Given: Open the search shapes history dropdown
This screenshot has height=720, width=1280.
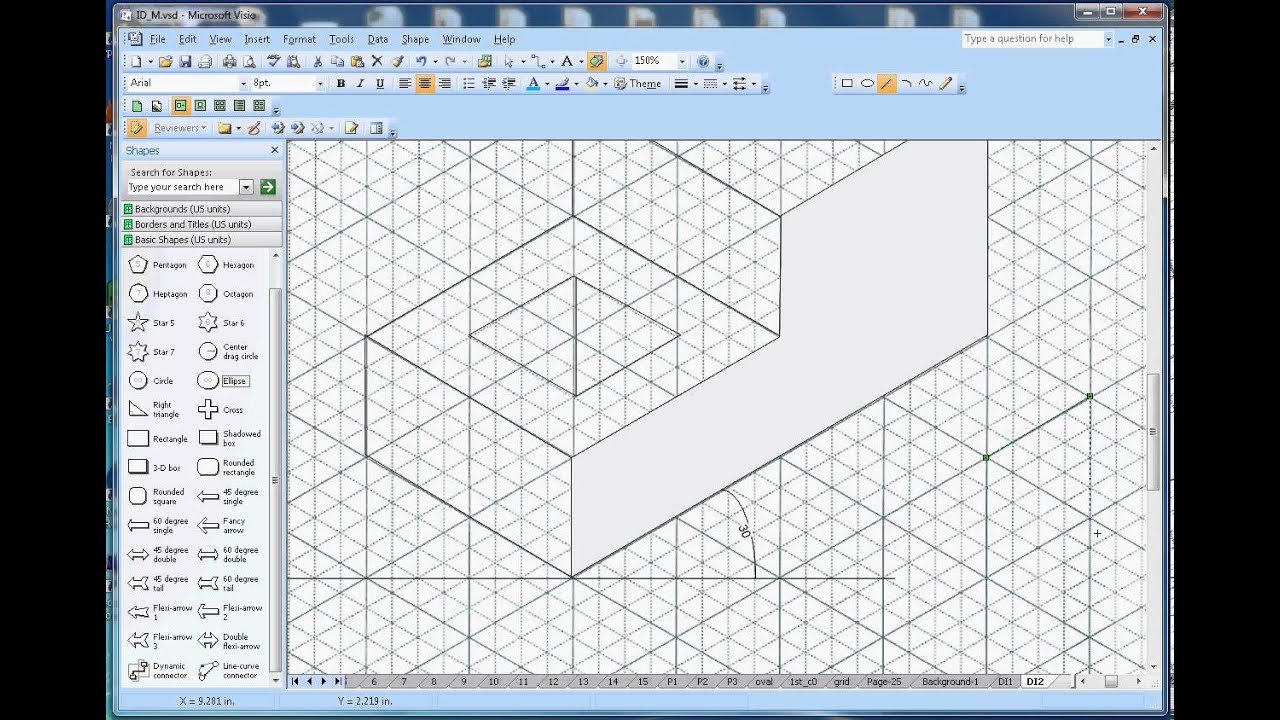Looking at the screenshot, I should click(246, 187).
